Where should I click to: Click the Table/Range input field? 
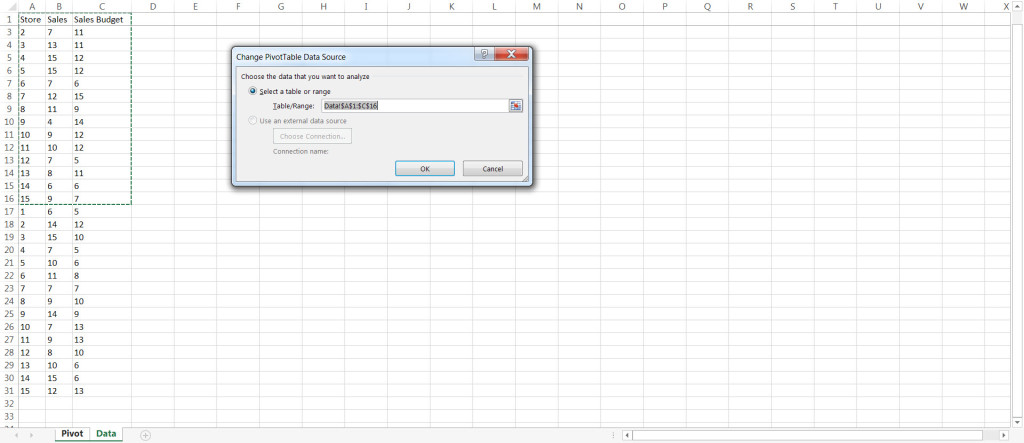pyautogui.click(x=415, y=106)
